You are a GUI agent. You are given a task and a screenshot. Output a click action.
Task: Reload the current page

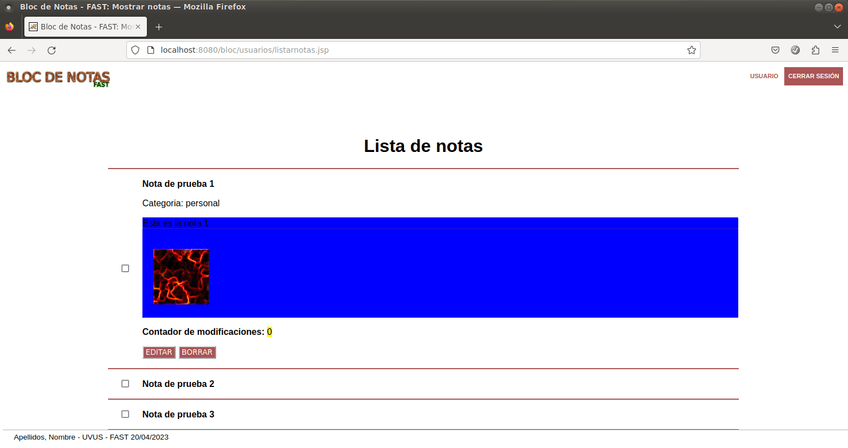click(x=51, y=50)
